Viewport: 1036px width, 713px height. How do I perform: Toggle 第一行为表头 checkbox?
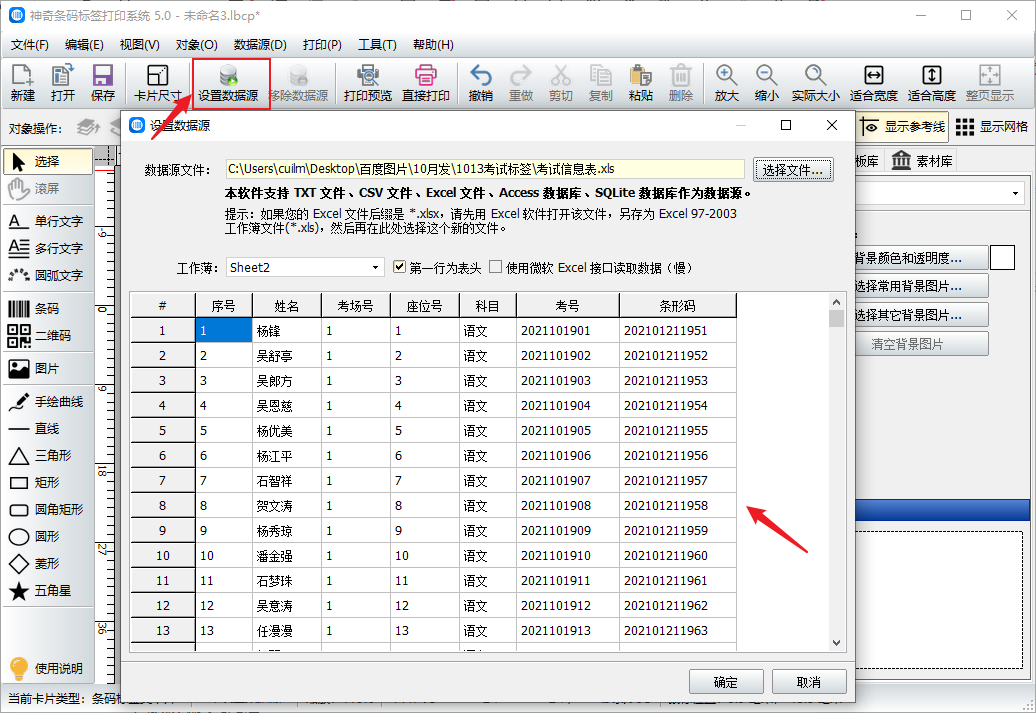(399, 267)
